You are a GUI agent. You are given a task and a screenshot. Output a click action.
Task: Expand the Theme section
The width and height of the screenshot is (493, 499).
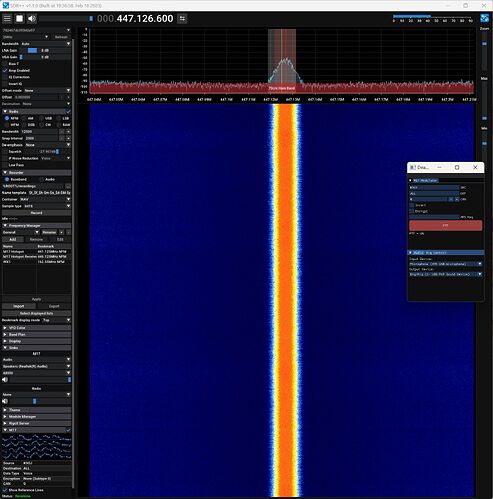click(x=36, y=410)
